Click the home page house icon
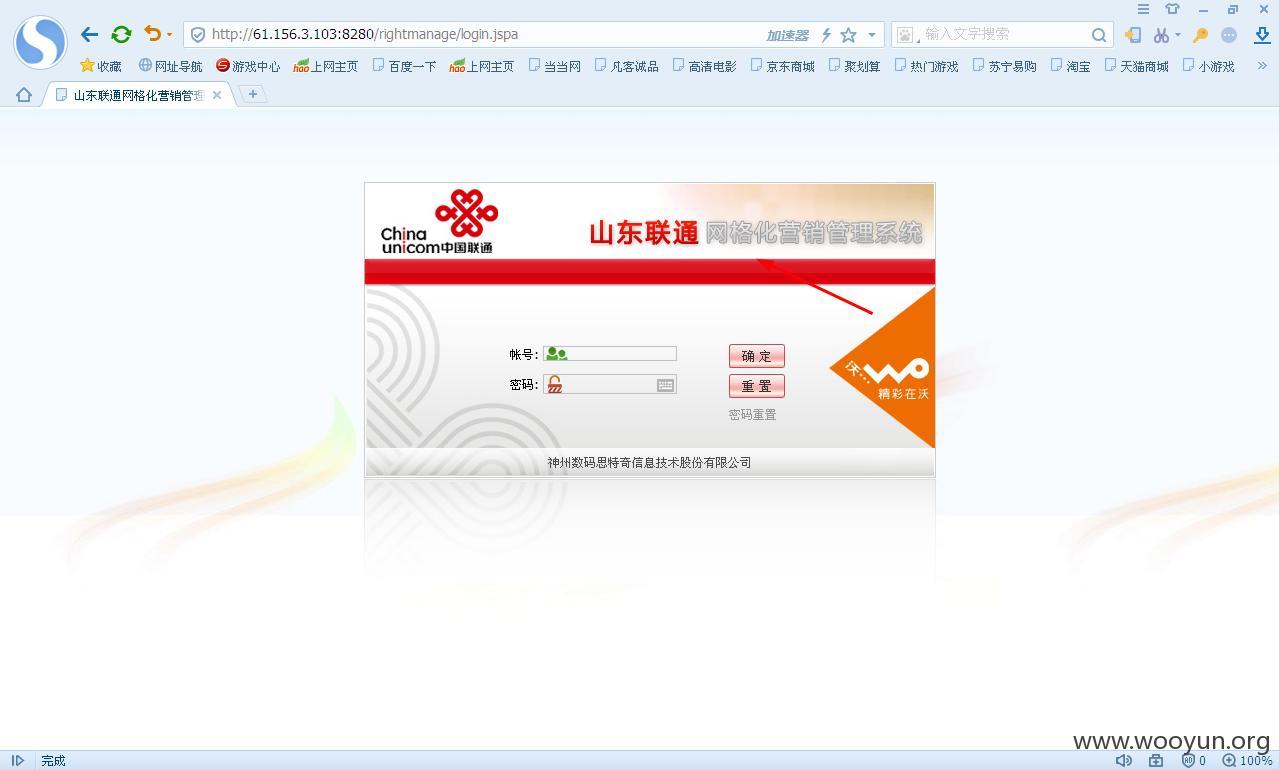Viewport: 1279px width, 770px height. coord(24,95)
